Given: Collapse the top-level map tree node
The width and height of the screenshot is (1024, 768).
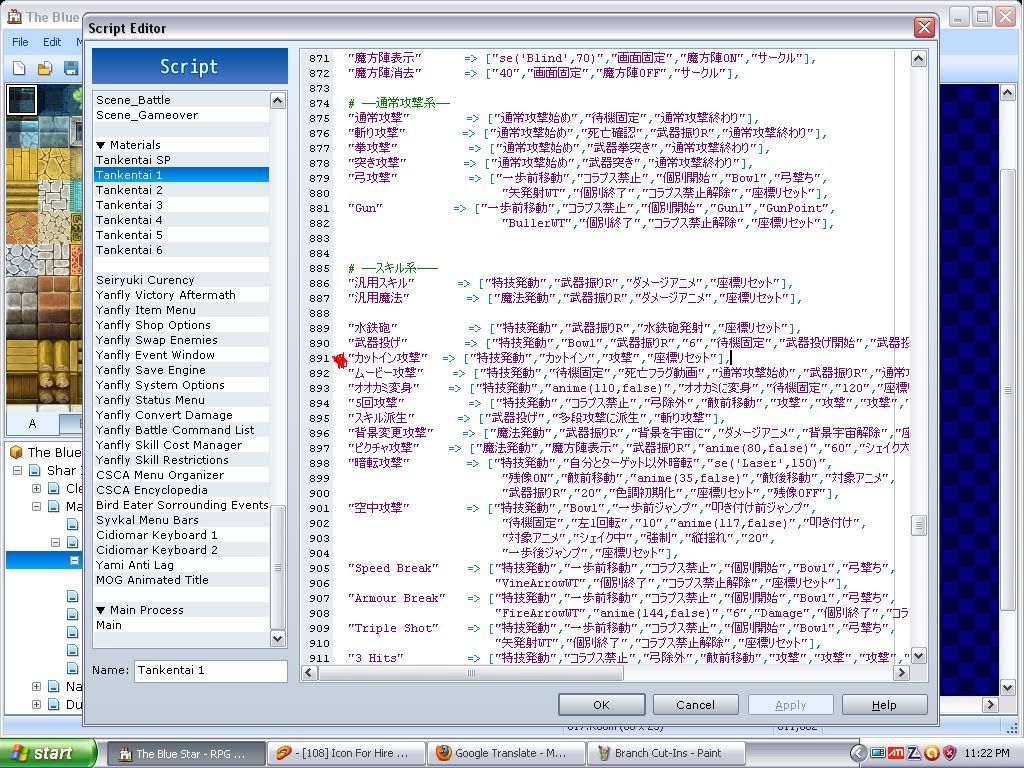Looking at the screenshot, I should 18,470.
